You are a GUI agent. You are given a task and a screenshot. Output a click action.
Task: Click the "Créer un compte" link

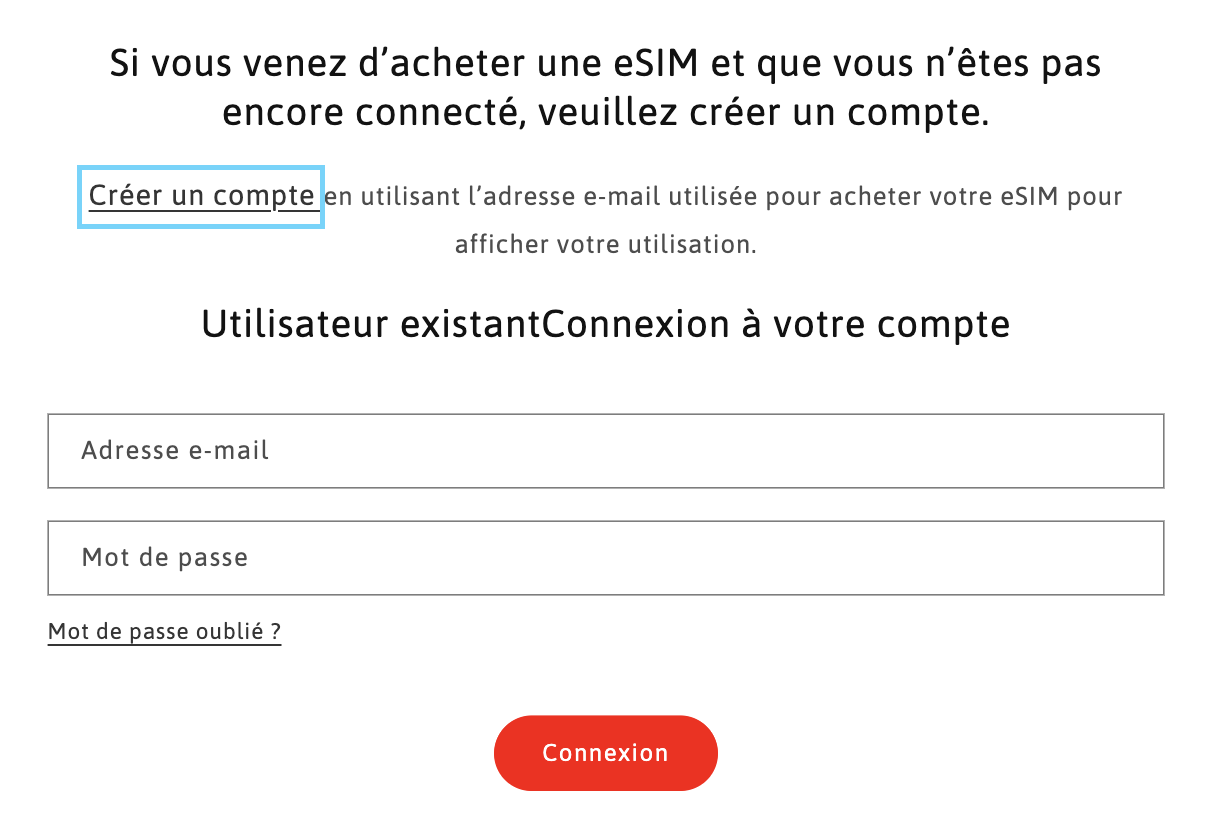coord(201,196)
